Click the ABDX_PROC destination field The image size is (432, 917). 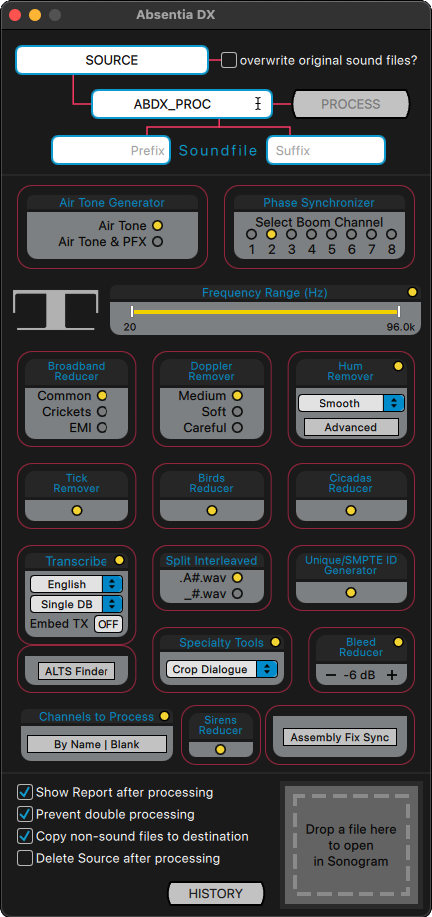pos(182,104)
